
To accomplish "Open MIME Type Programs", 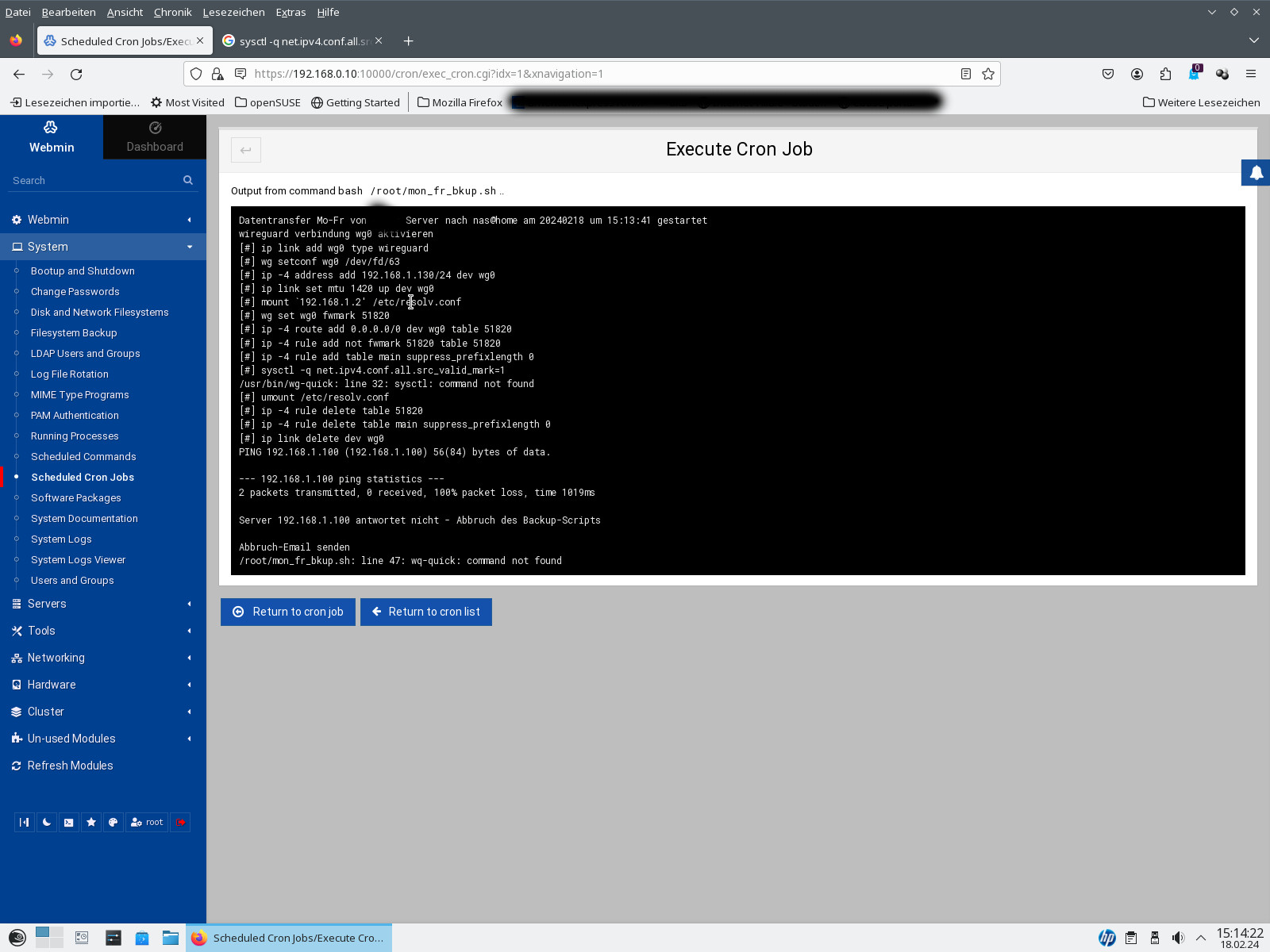I will pyautogui.click(x=79, y=394).
